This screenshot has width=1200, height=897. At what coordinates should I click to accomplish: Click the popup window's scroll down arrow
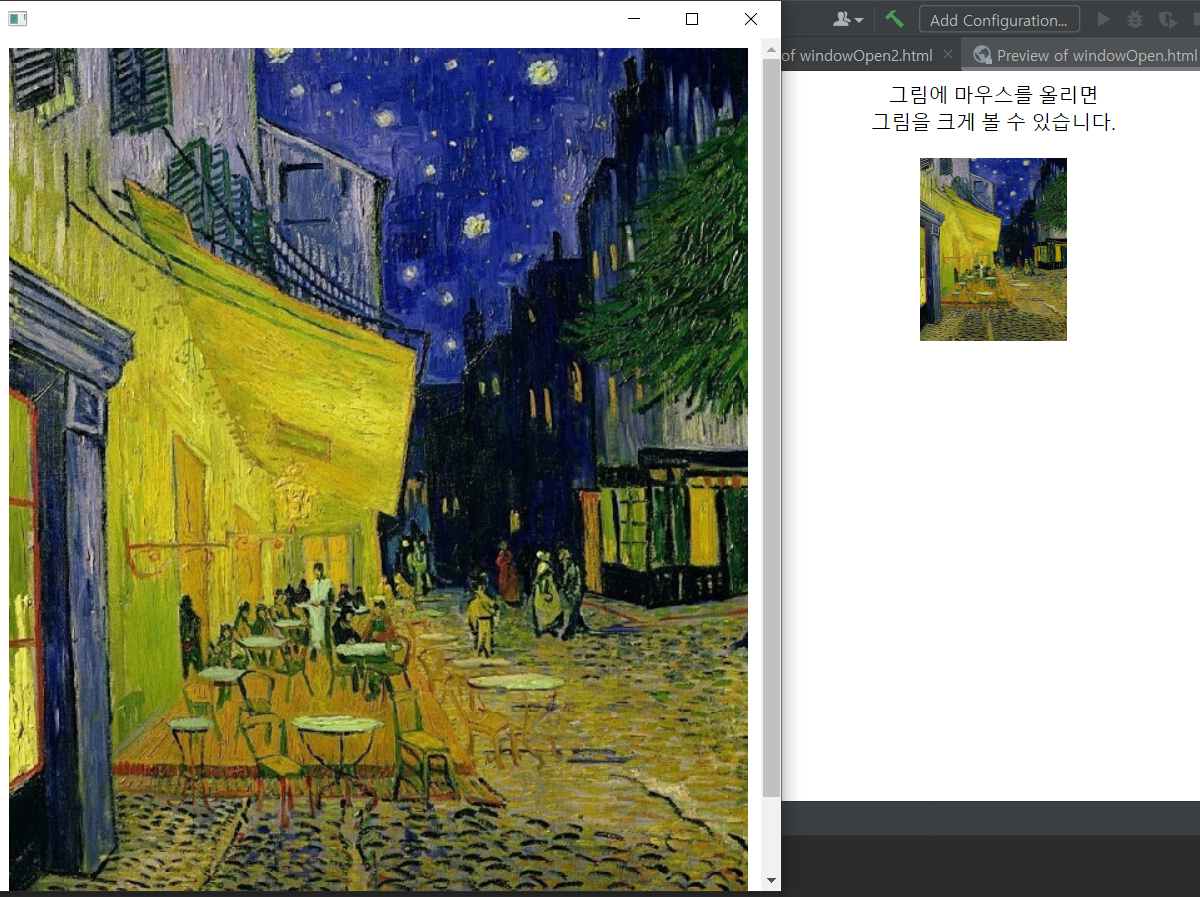[771, 880]
